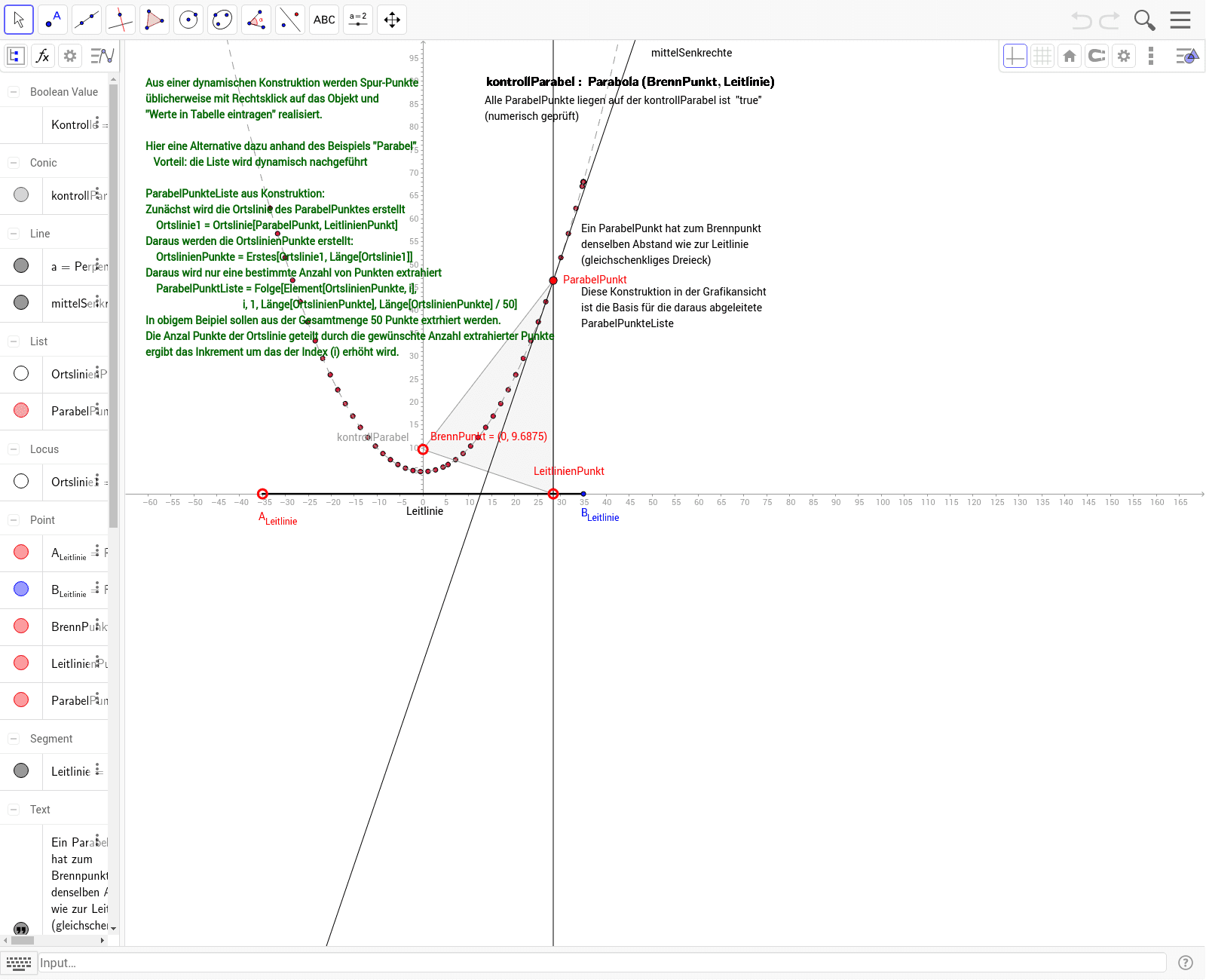Toggle visibility of mittelSenkrechte line
This screenshot has width=1206, height=980.
pos(21,302)
